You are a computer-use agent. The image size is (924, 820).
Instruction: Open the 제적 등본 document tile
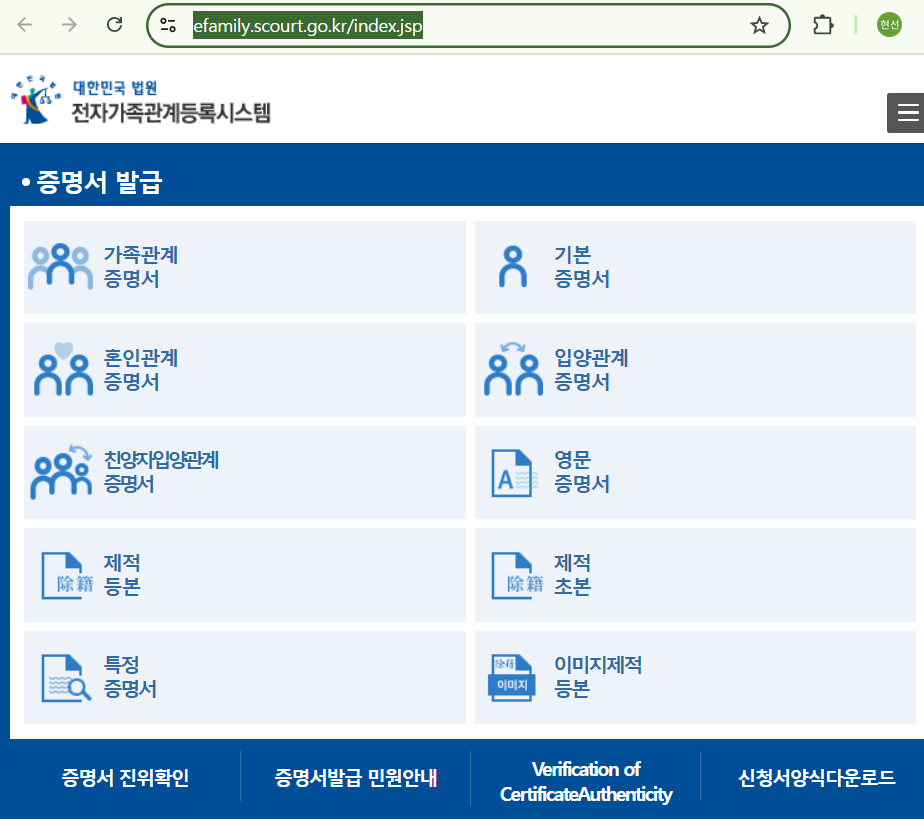tap(244, 574)
